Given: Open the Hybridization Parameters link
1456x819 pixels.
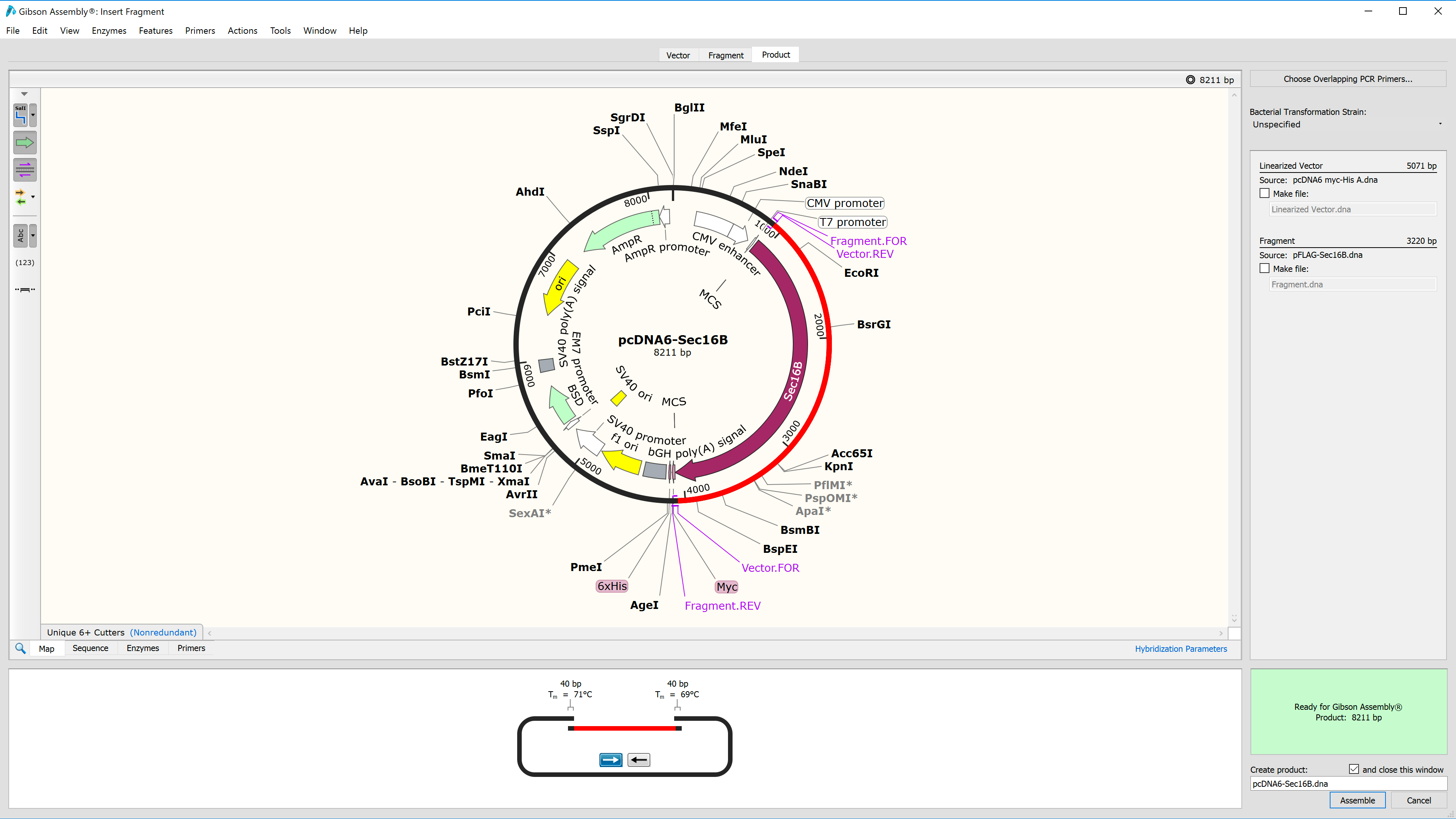Looking at the screenshot, I should (x=1181, y=648).
